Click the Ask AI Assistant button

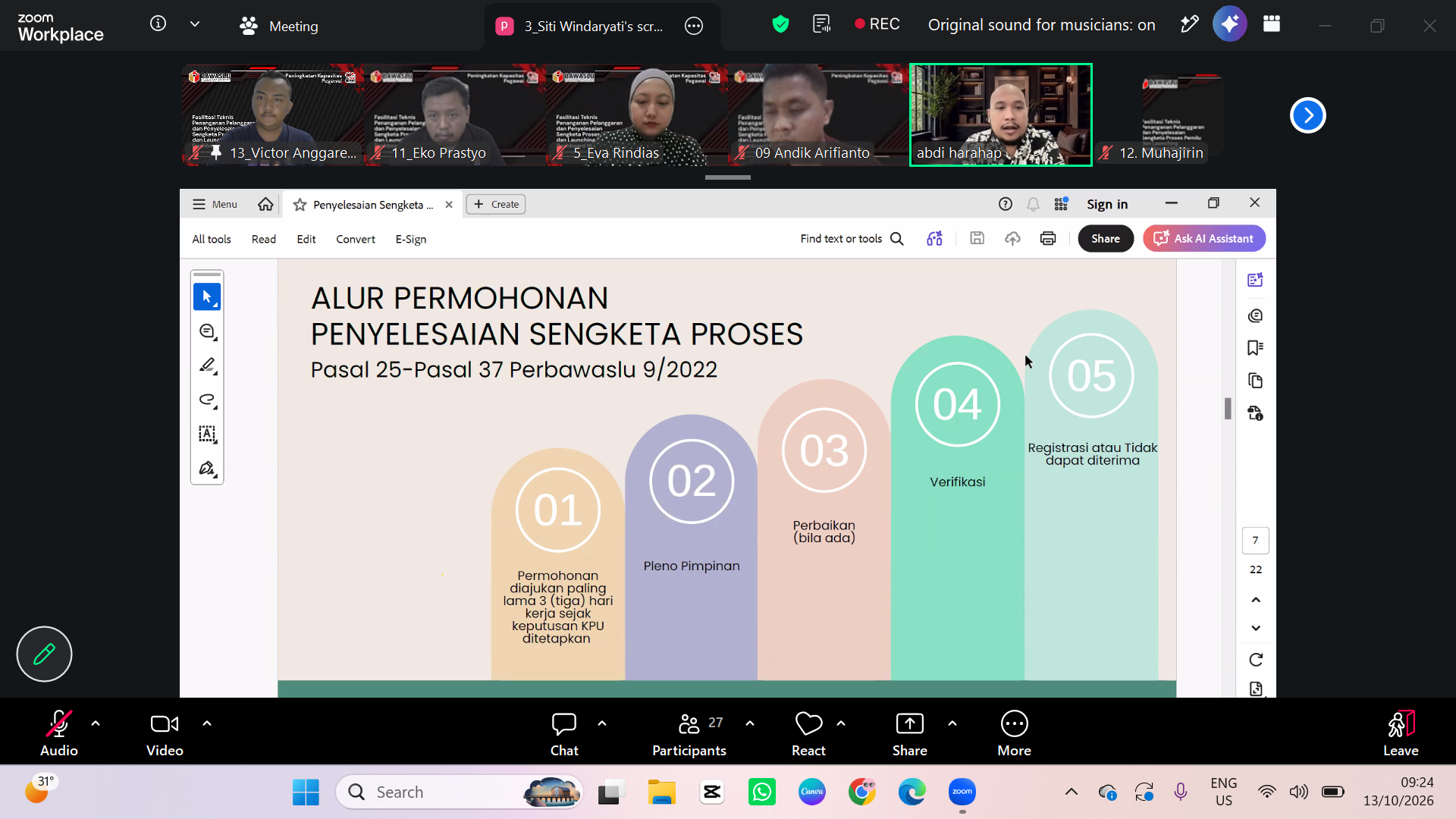(1204, 239)
